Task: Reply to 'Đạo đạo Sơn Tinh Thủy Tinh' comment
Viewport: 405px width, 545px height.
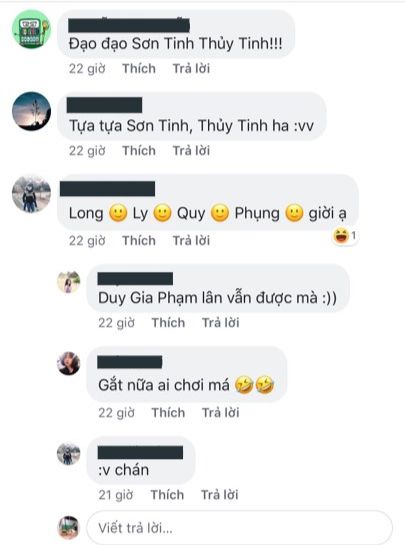Action: tap(192, 68)
